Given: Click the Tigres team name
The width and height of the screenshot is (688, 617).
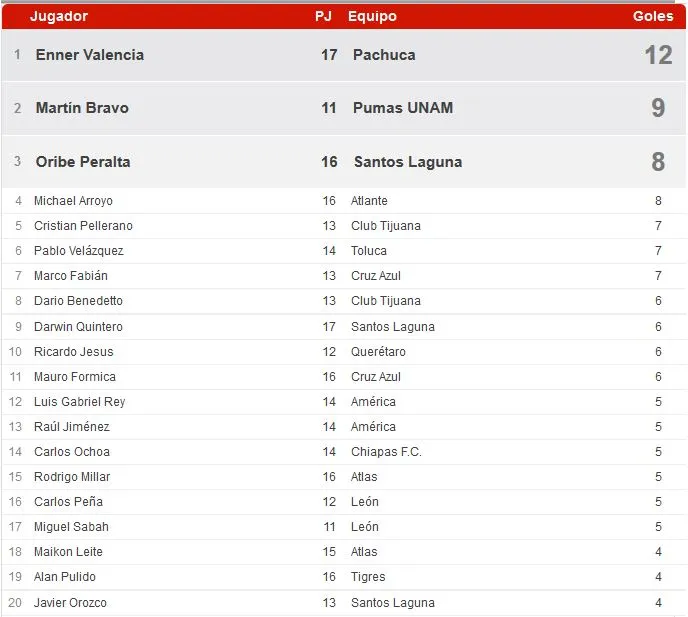Looking at the screenshot, I should pyautogui.click(x=368, y=577).
